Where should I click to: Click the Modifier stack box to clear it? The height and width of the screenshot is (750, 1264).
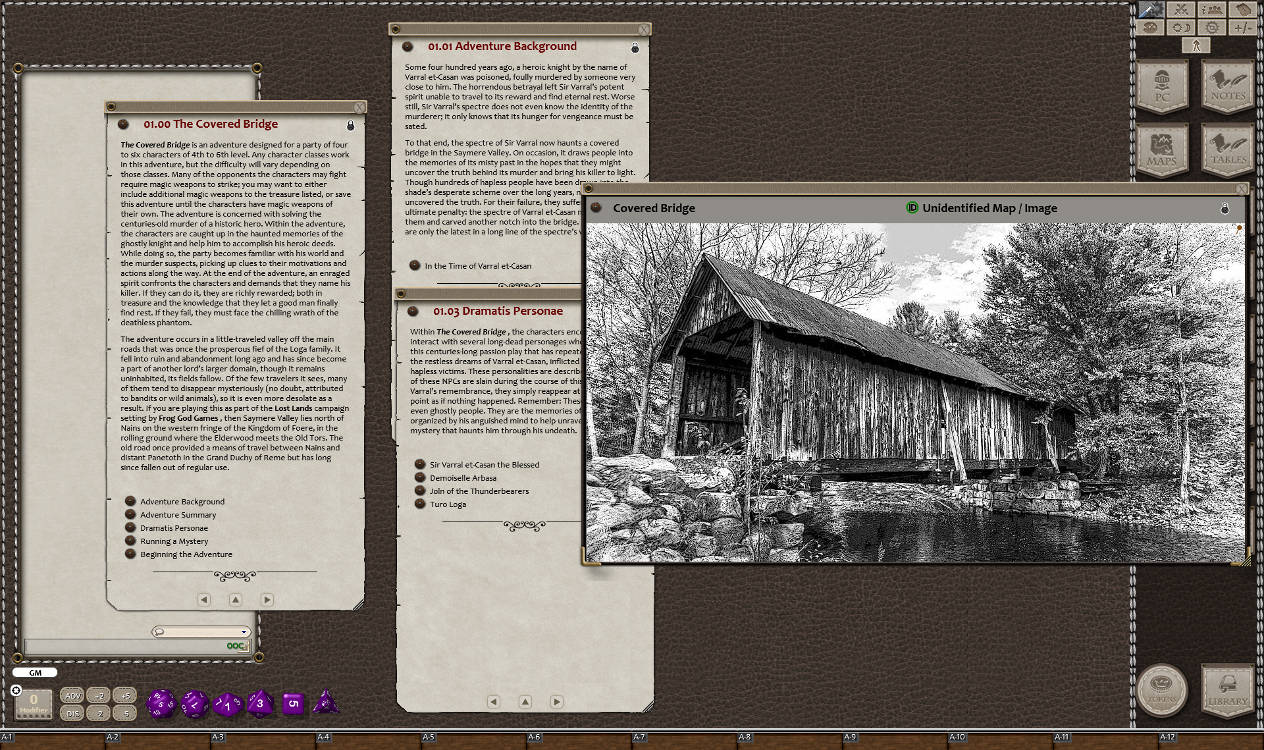[x=33, y=703]
